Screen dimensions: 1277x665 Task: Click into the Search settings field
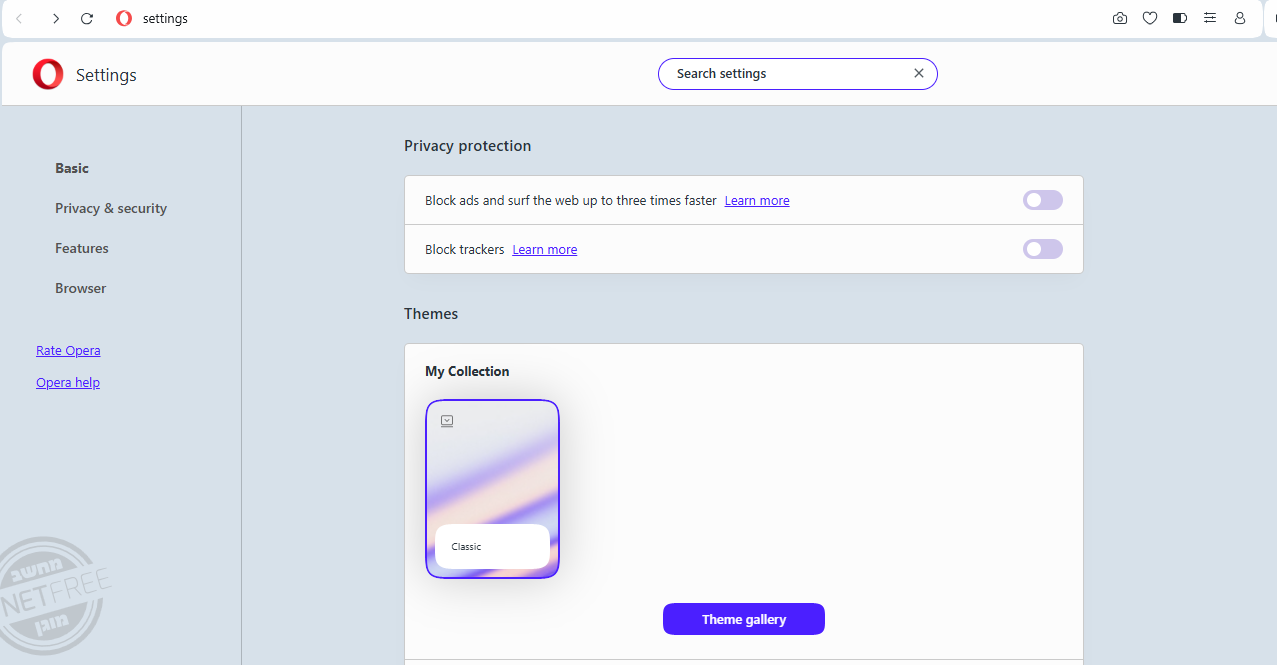click(785, 73)
